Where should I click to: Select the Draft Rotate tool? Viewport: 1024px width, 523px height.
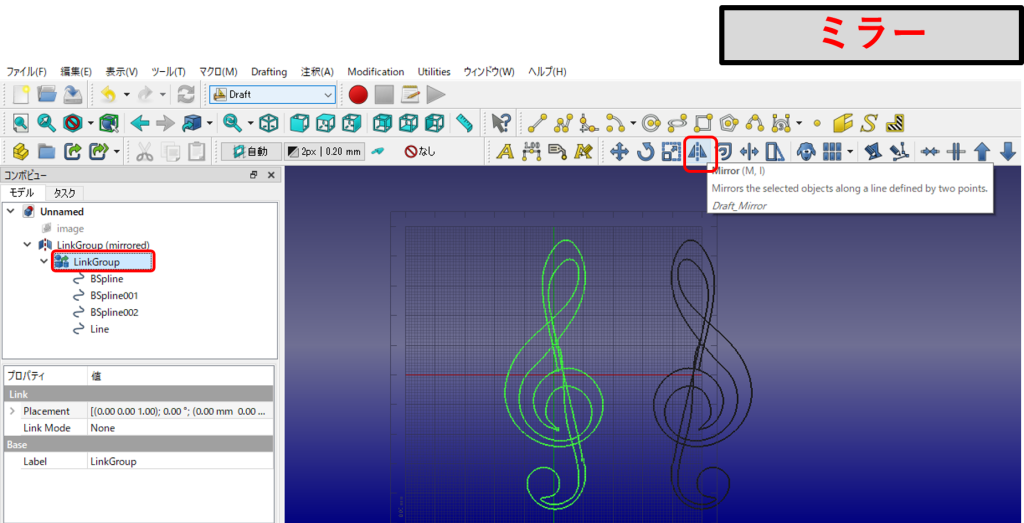[x=645, y=152]
